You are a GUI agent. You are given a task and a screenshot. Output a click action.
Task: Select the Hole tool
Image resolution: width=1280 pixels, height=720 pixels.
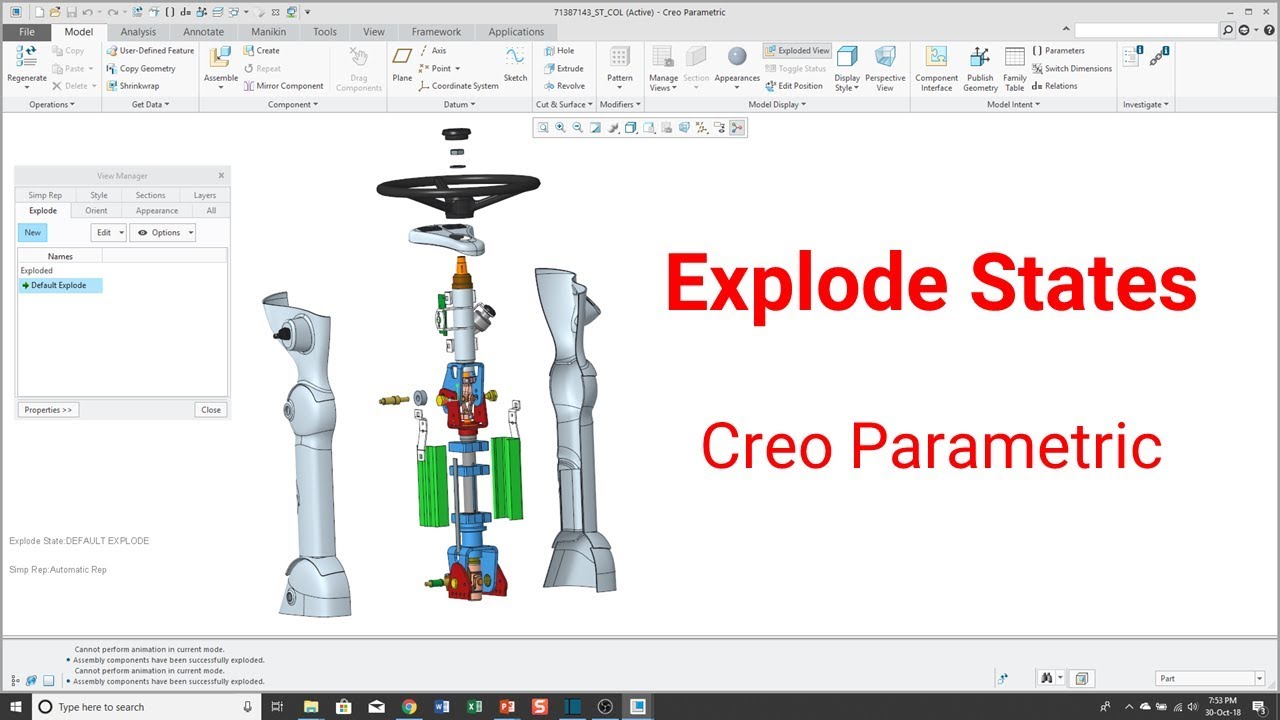coord(559,50)
